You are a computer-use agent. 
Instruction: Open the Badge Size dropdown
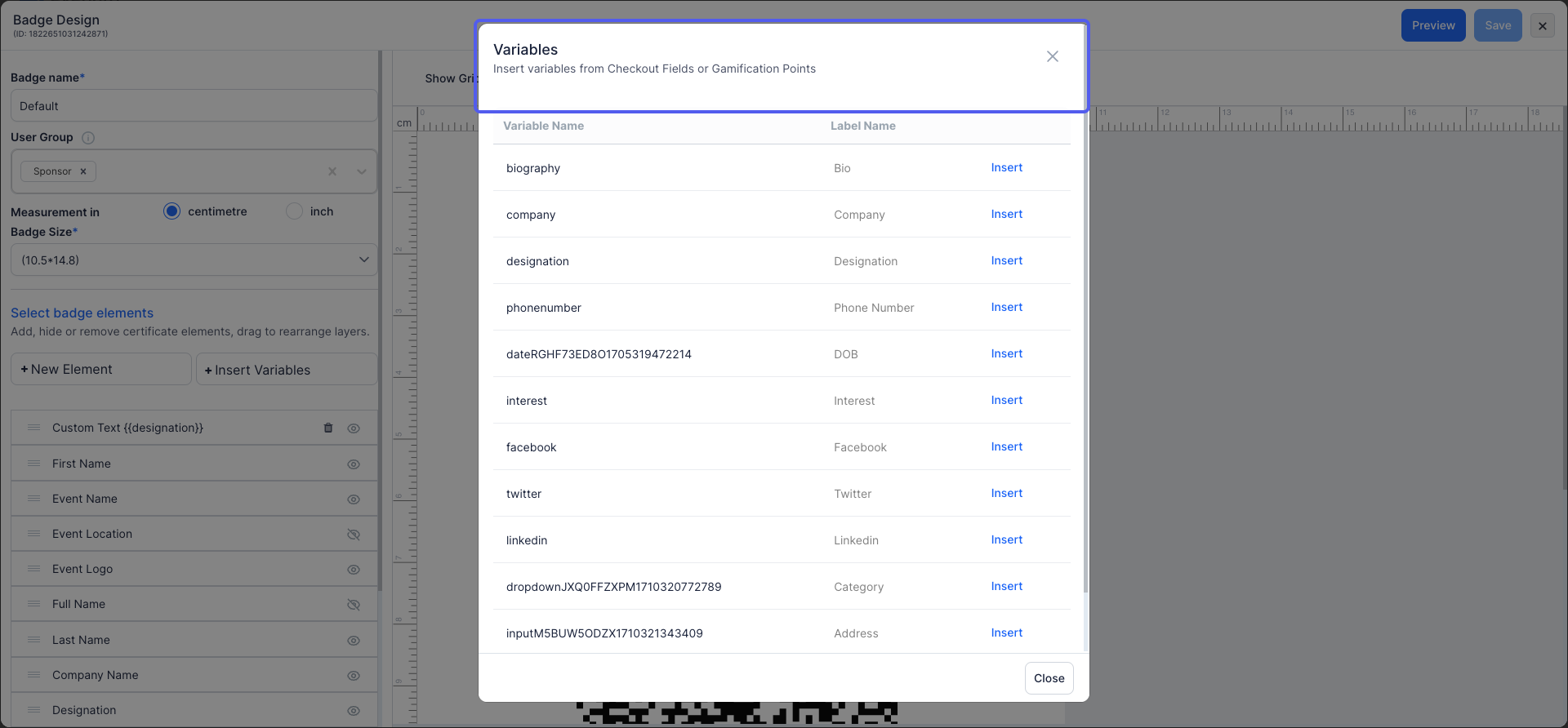[x=194, y=260]
